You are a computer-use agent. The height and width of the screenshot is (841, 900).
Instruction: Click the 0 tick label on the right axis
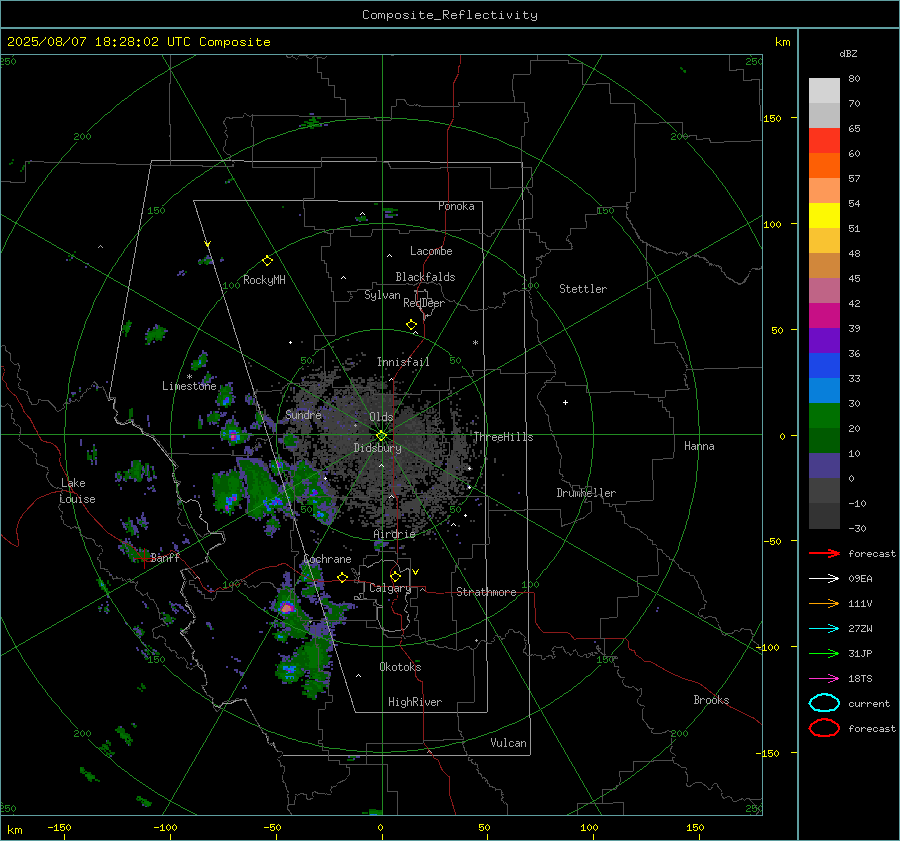coord(782,436)
